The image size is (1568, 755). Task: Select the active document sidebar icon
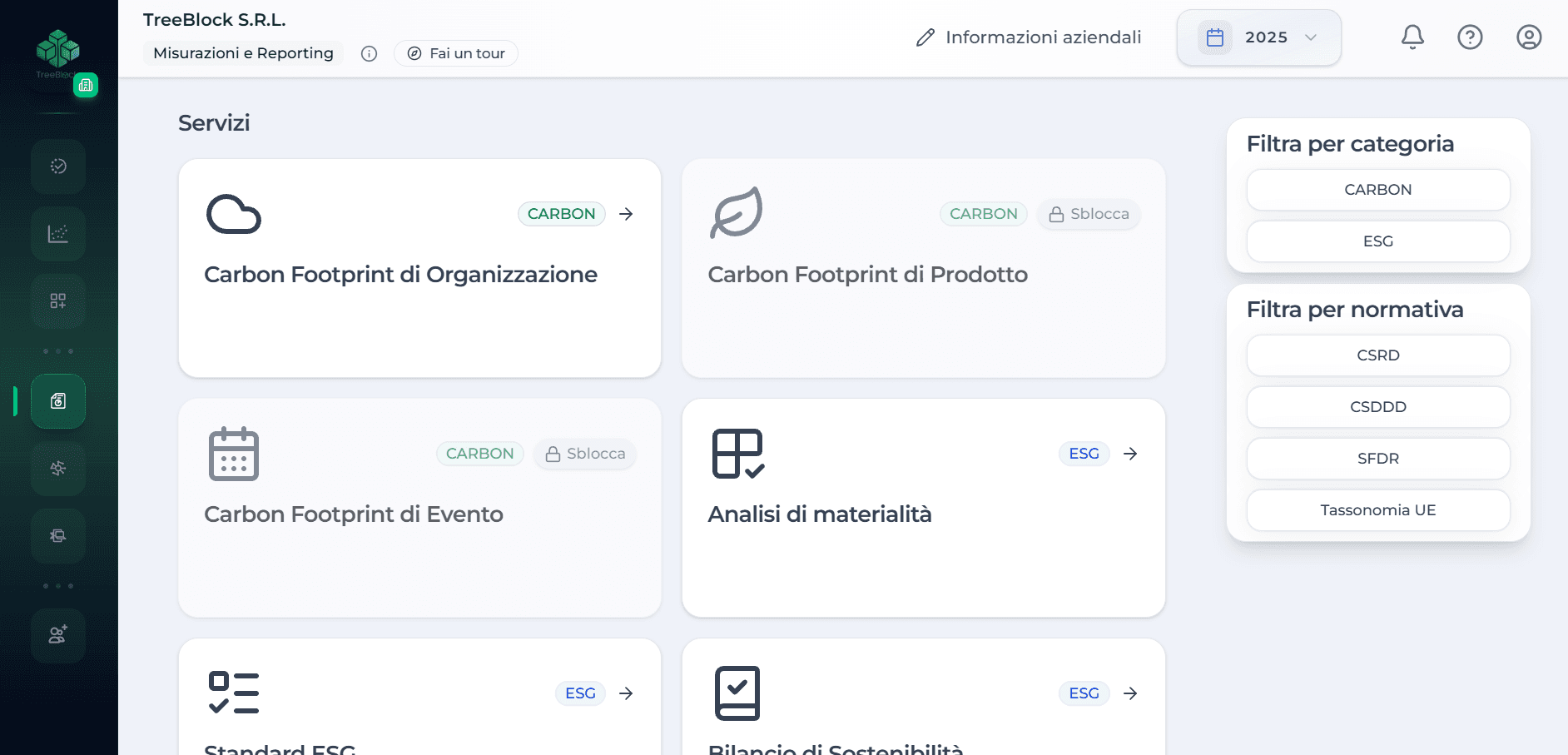click(58, 401)
